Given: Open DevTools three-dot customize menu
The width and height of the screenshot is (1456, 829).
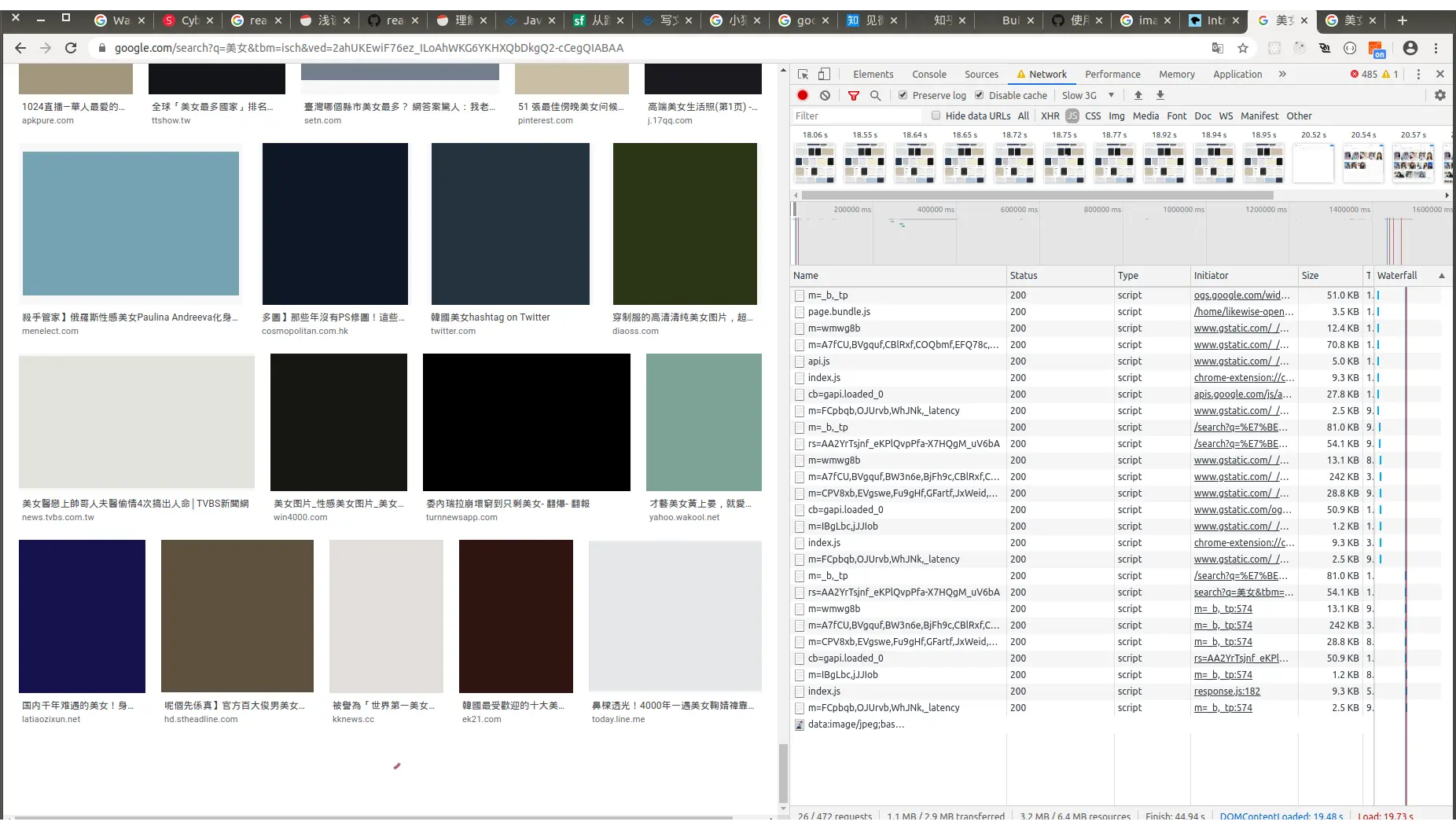Looking at the screenshot, I should coord(1418,74).
